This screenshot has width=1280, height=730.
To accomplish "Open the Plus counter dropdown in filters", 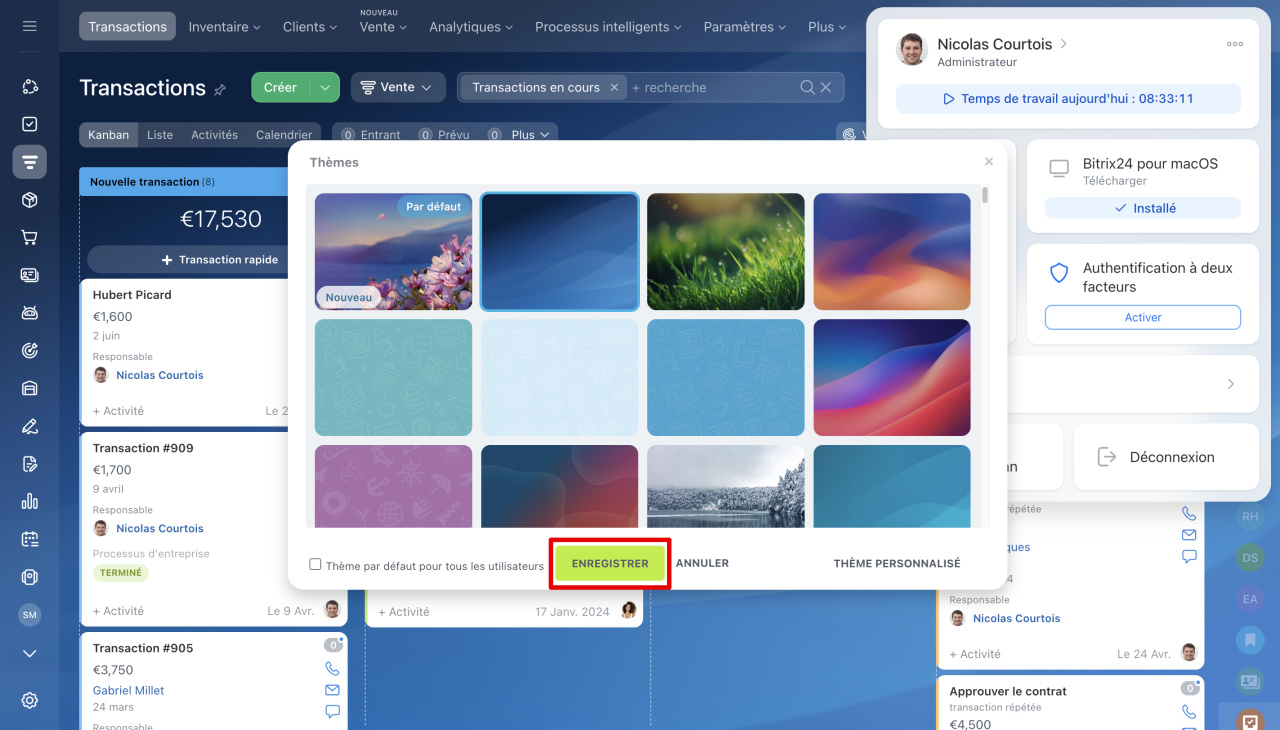I will tap(530, 134).
